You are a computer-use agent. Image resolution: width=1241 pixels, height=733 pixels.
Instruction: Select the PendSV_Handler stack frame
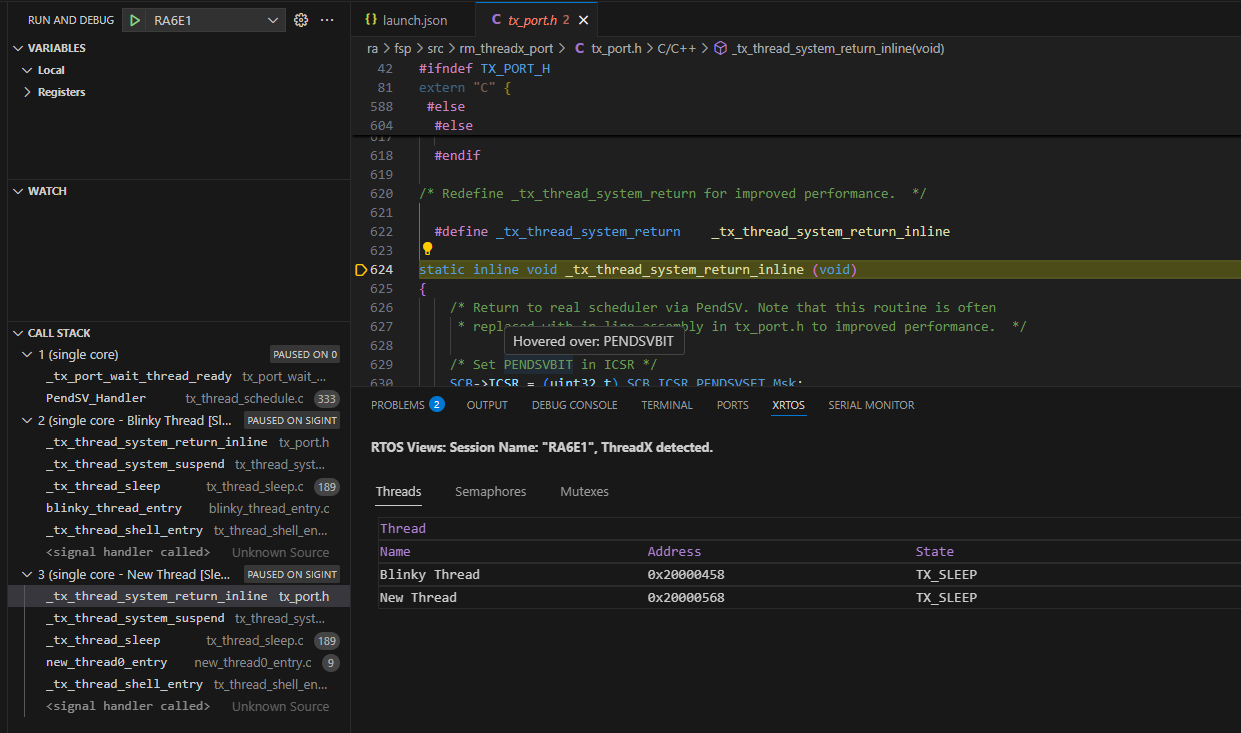click(178, 398)
